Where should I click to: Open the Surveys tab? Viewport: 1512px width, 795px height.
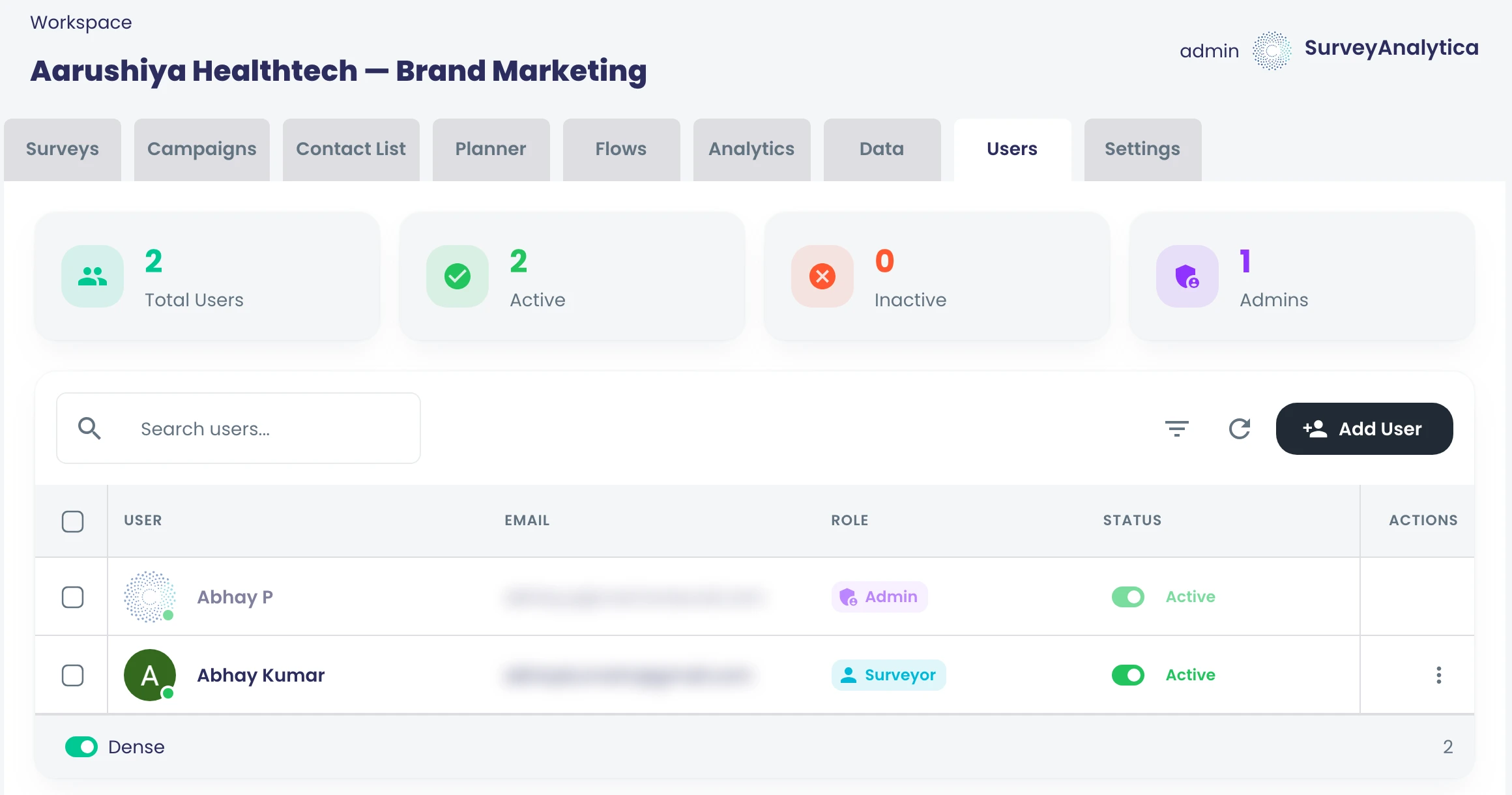point(63,150)
